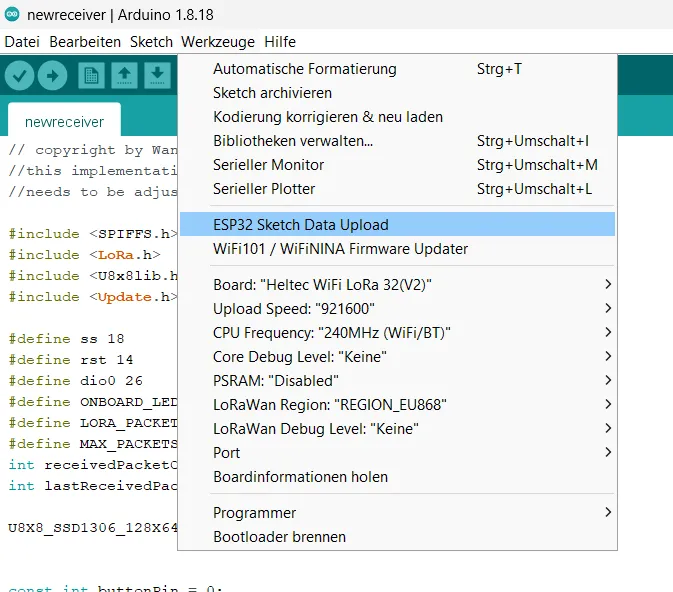
Task: Click Boardinformationen holen
Action: 300,477
